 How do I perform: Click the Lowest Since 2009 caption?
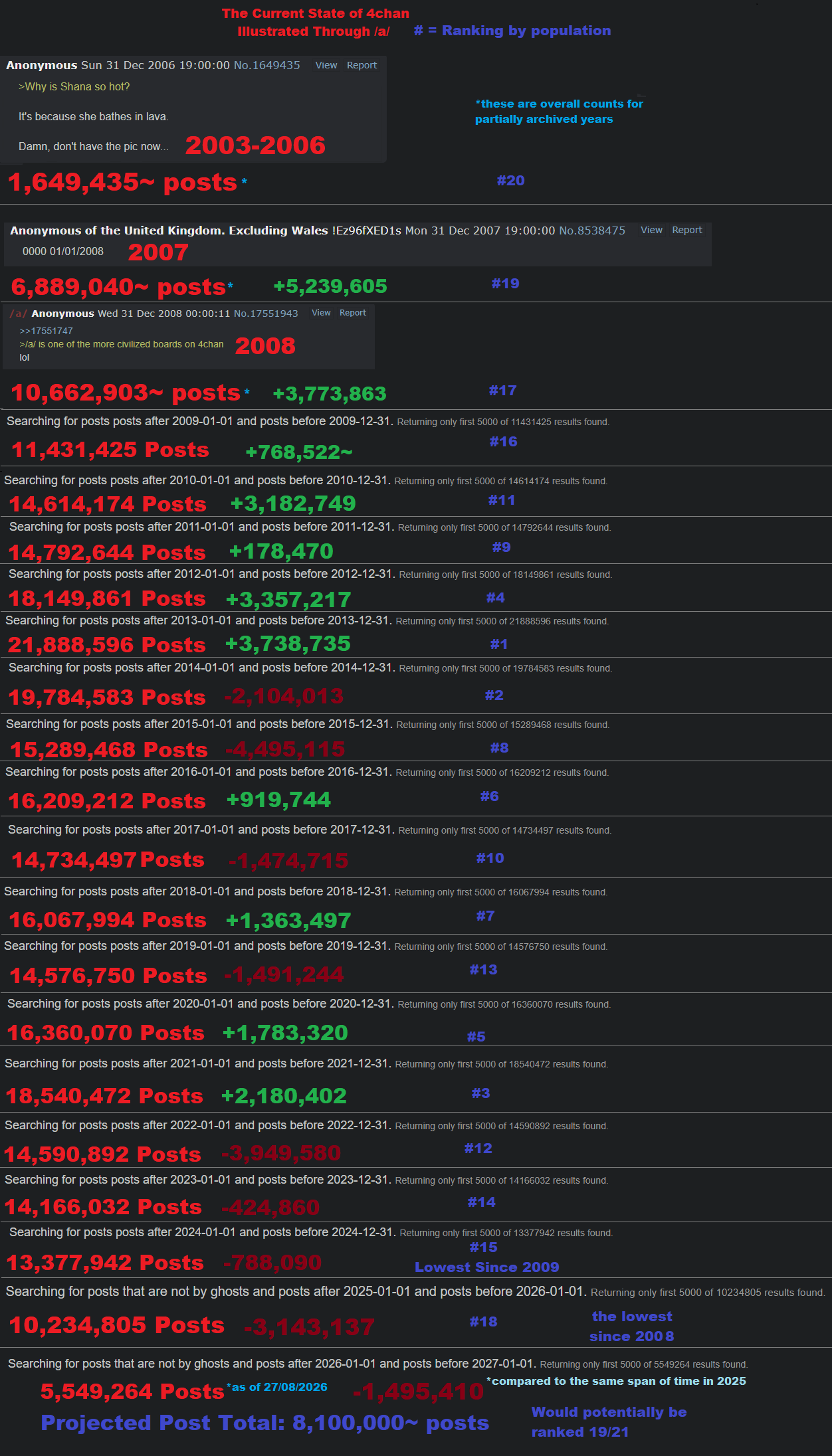click(x=487, y=1267)
